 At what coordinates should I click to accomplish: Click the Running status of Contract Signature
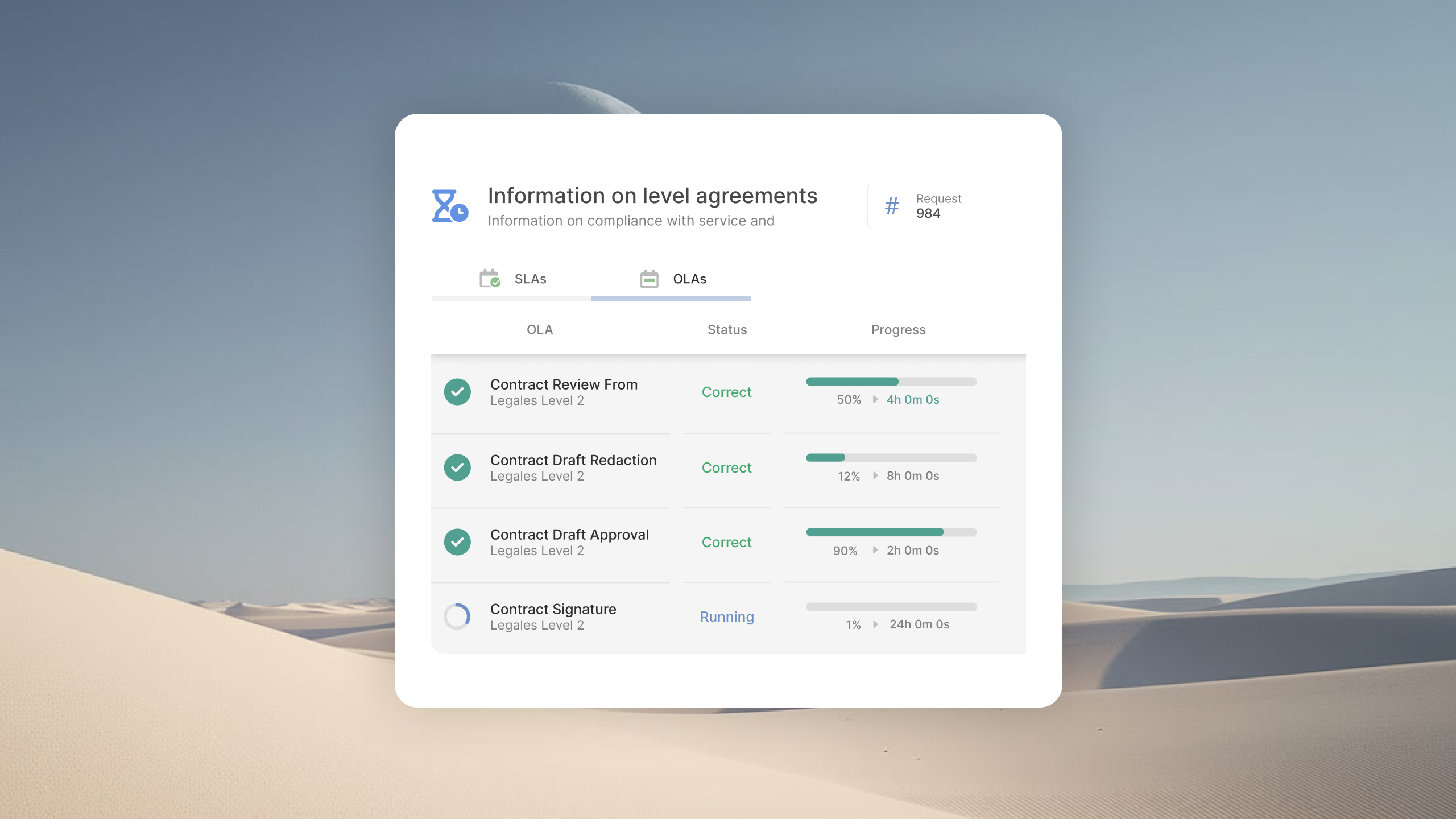727,617
